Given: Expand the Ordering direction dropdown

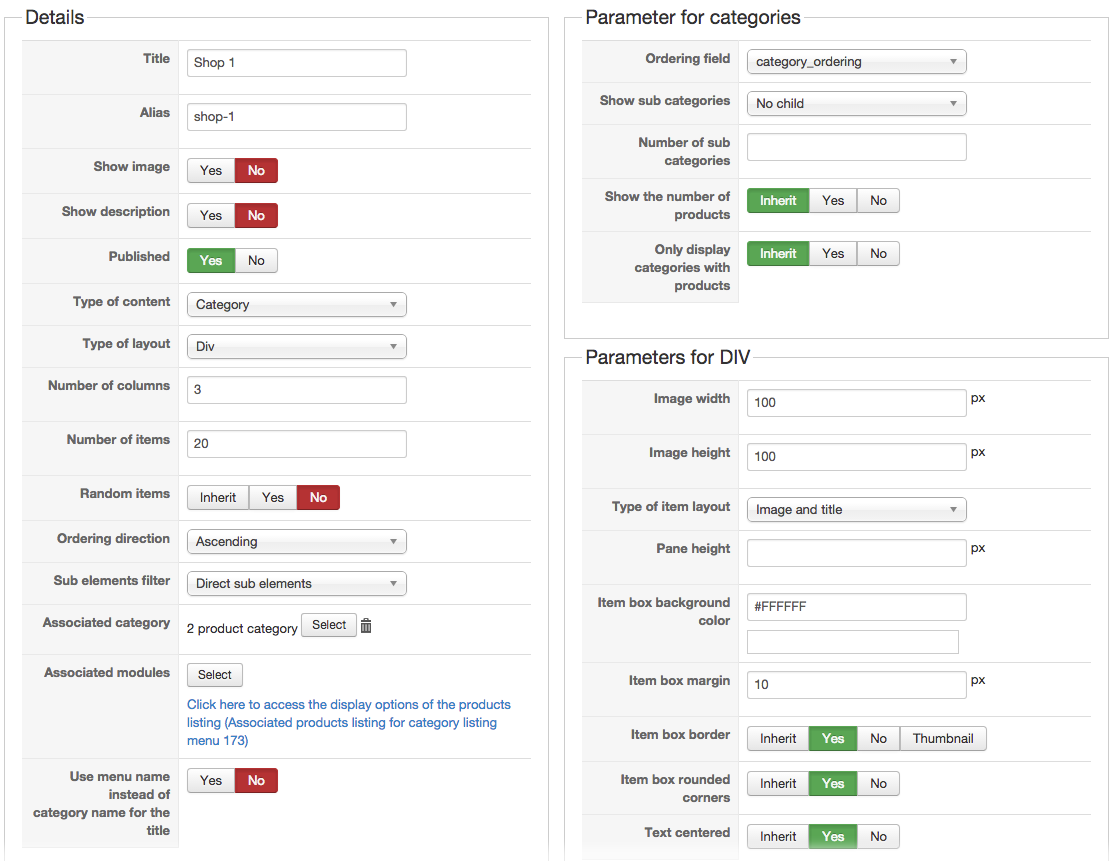Looking at the screenshot, I should point(296,542).
